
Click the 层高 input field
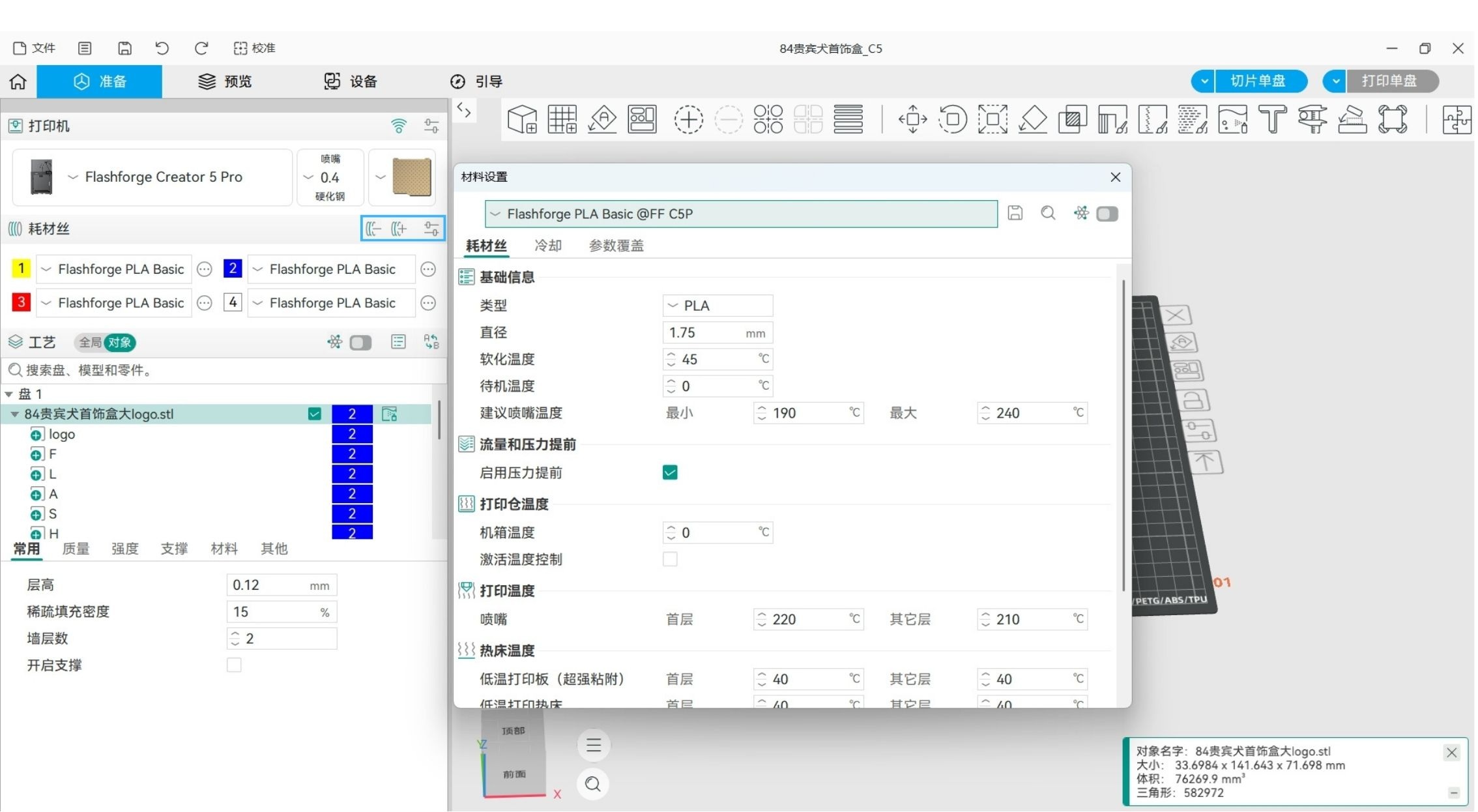click(282, 585)
